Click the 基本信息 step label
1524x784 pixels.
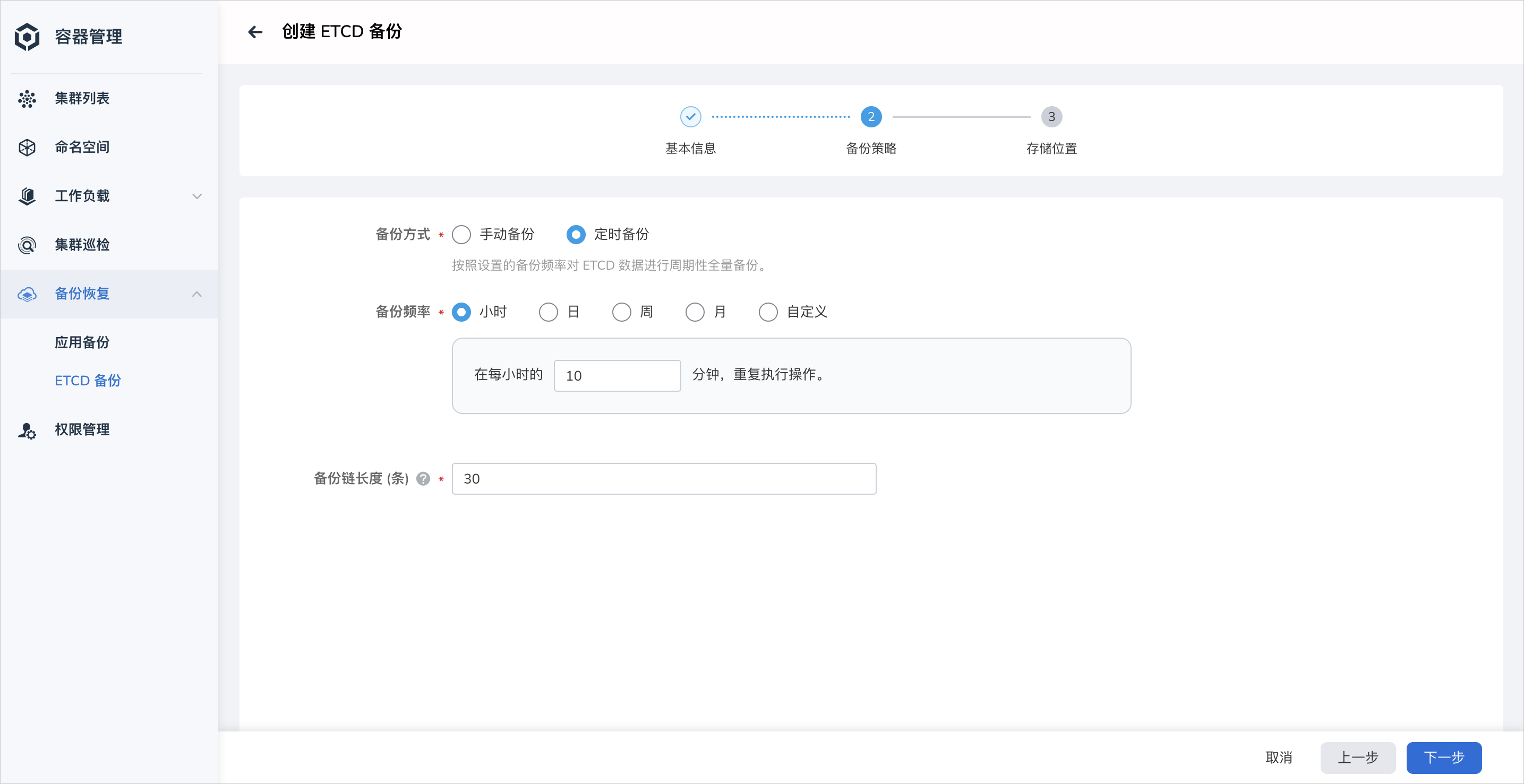(x=690, y=149)
